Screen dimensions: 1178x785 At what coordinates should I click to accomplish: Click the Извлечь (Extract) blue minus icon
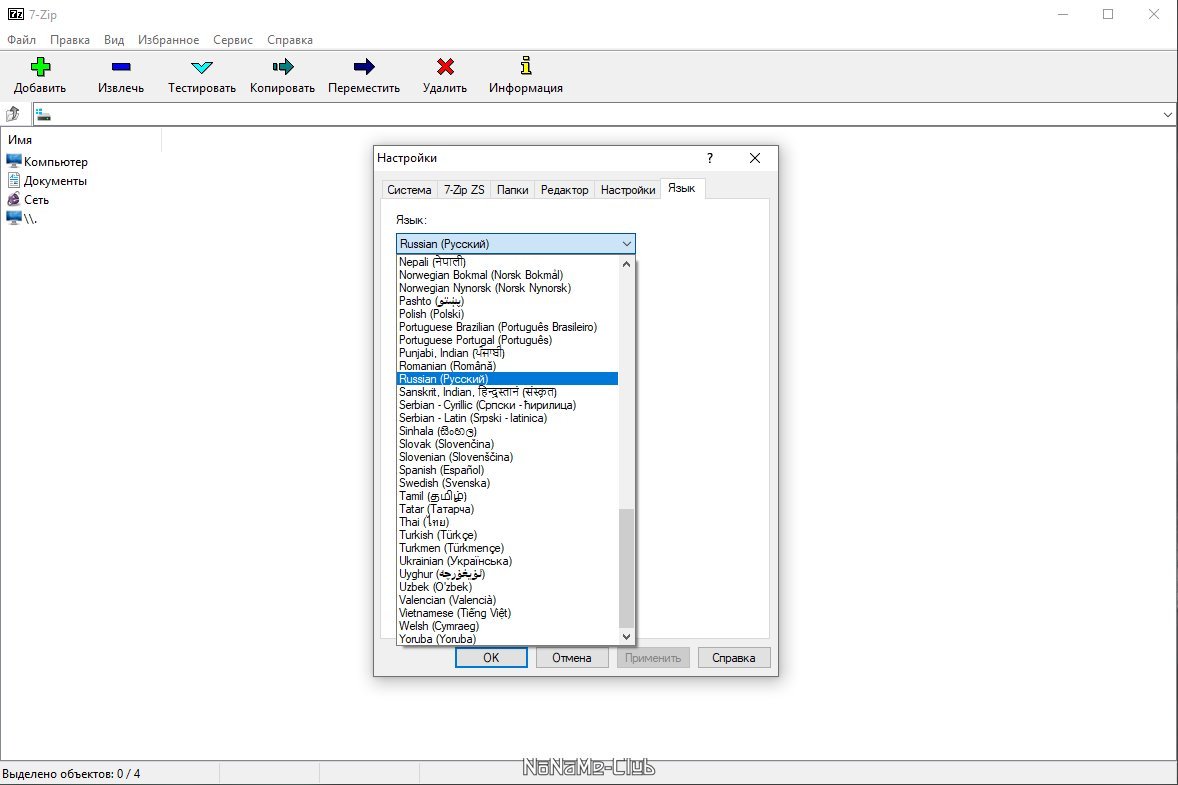point(121,67)
